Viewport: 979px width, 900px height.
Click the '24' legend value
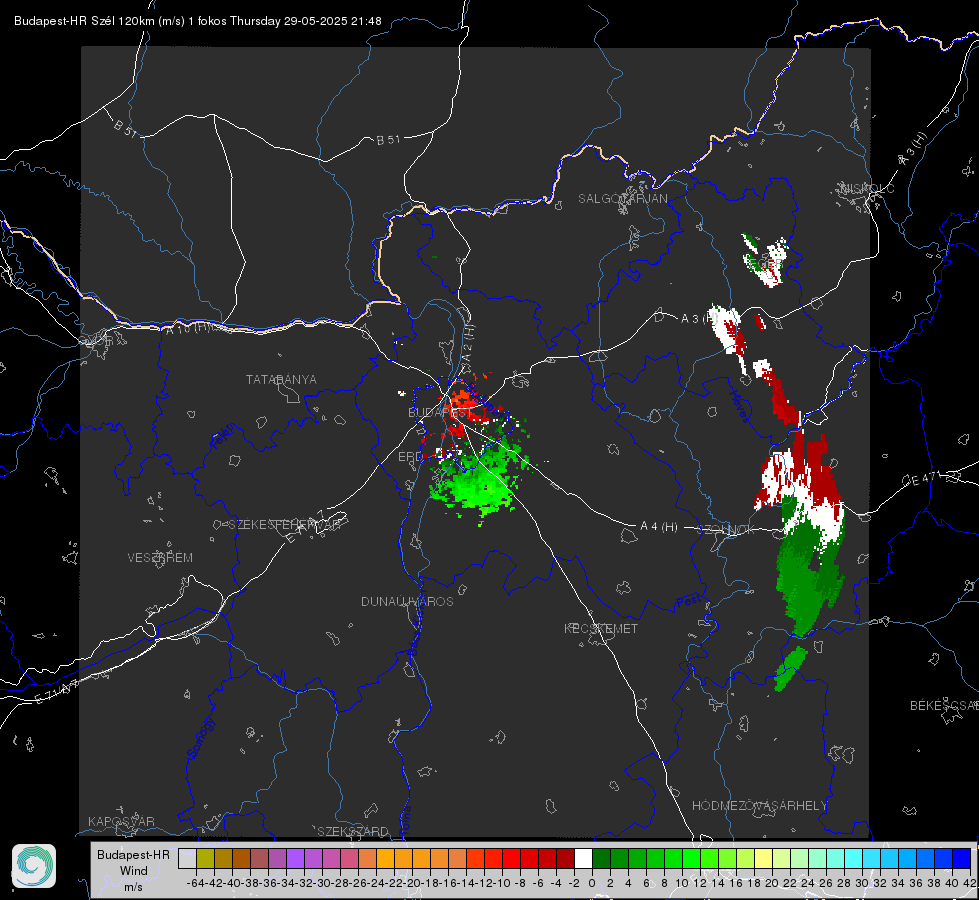[808, 883]
